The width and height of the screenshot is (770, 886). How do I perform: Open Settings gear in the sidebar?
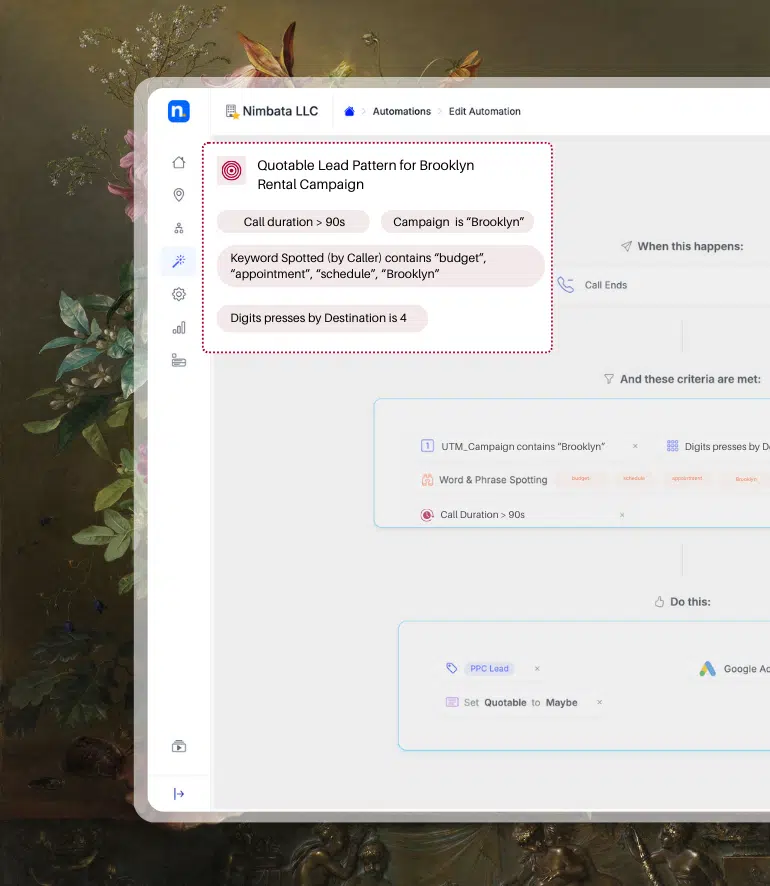pos(179,294)
